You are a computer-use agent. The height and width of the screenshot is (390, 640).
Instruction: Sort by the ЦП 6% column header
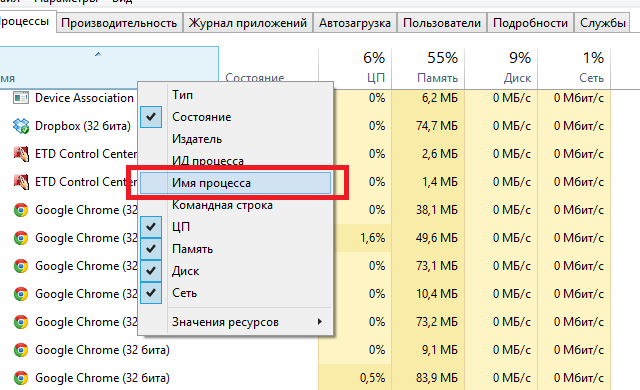355,68
